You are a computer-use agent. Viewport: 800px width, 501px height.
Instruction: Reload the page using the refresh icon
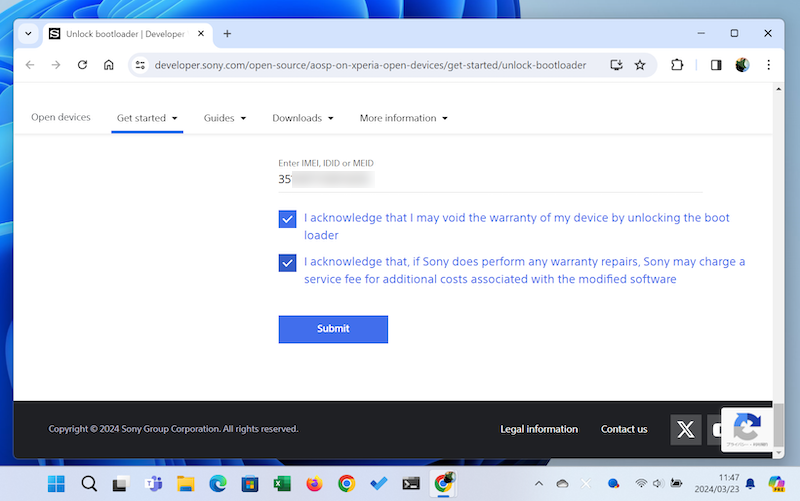82,65
